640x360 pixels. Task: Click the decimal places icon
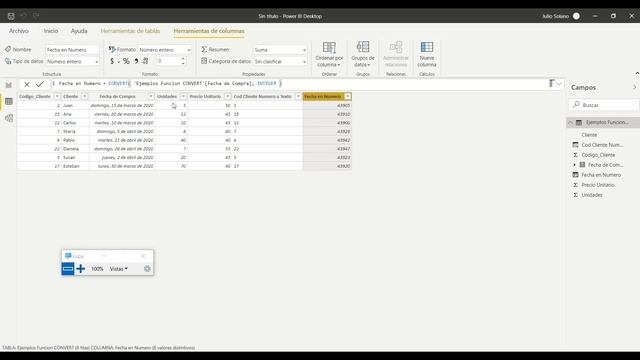[145, 61]
